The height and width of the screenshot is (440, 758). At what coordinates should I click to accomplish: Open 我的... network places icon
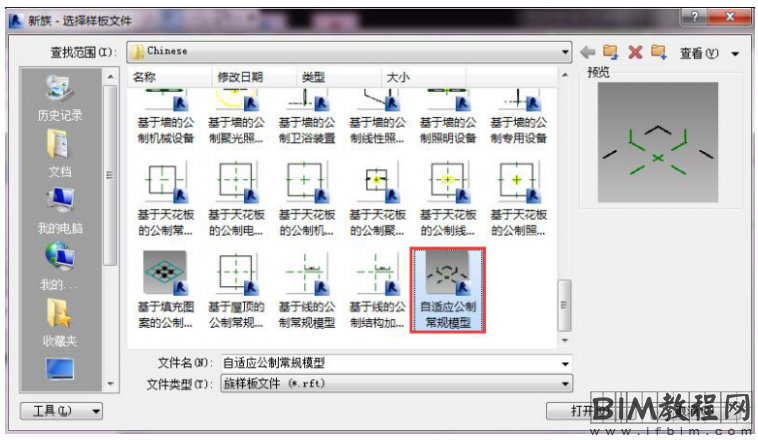[59, 267]
